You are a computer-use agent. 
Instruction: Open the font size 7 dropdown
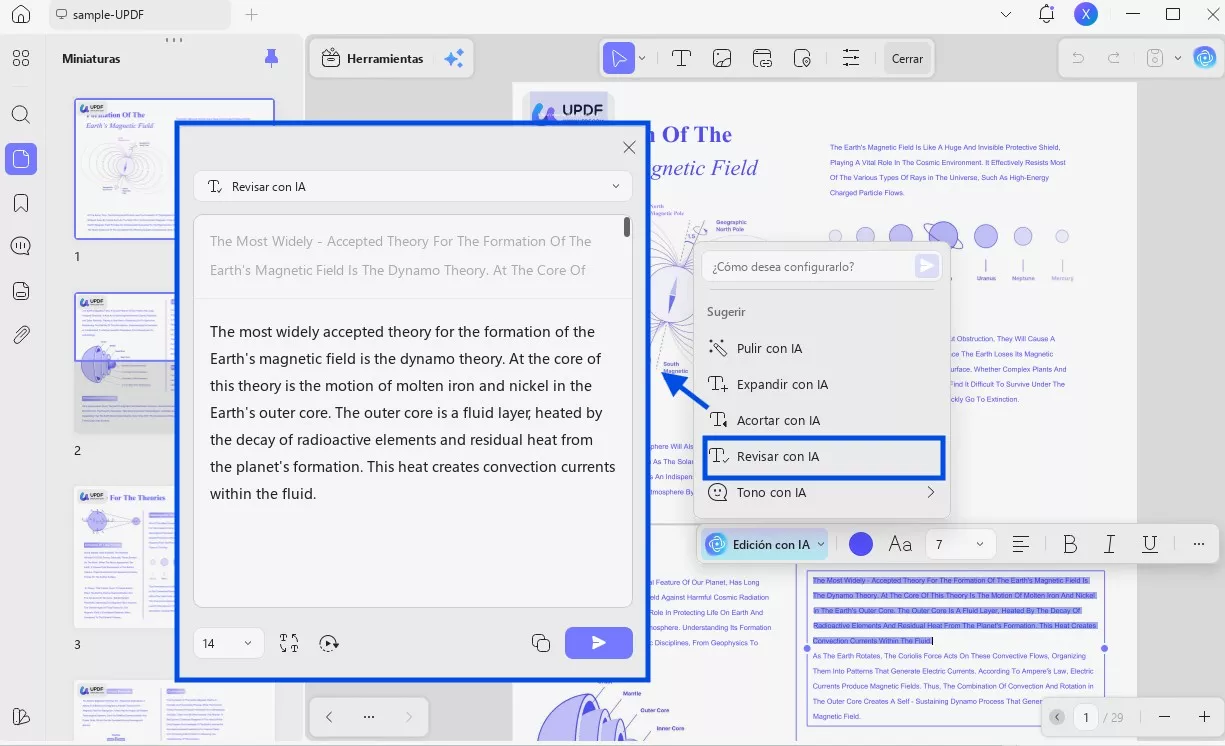tap(959, 544)
